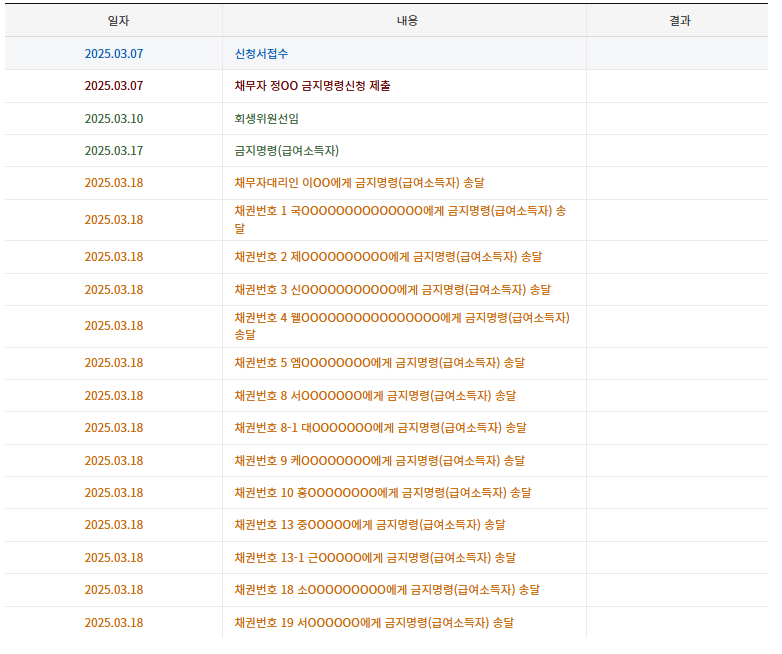Select the 회생위원선임 entry
Screen dimensions: 782x654
(266, 119)
